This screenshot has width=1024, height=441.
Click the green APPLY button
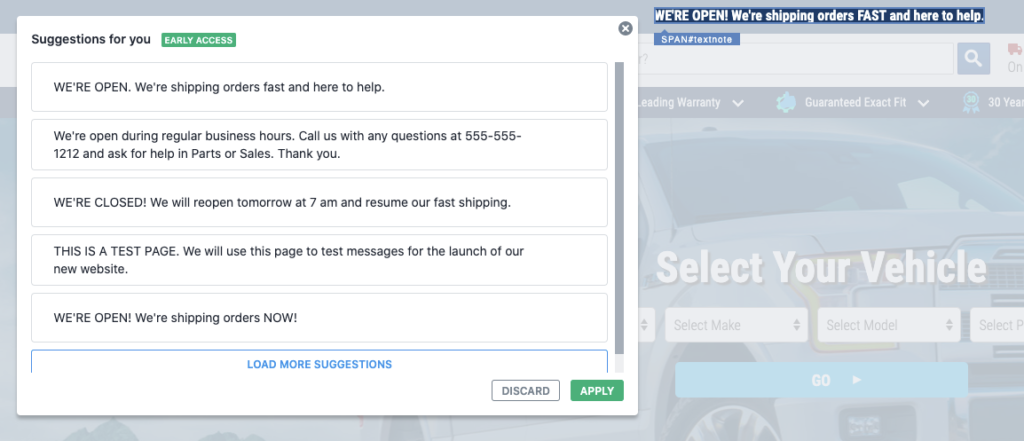point(597,391)
